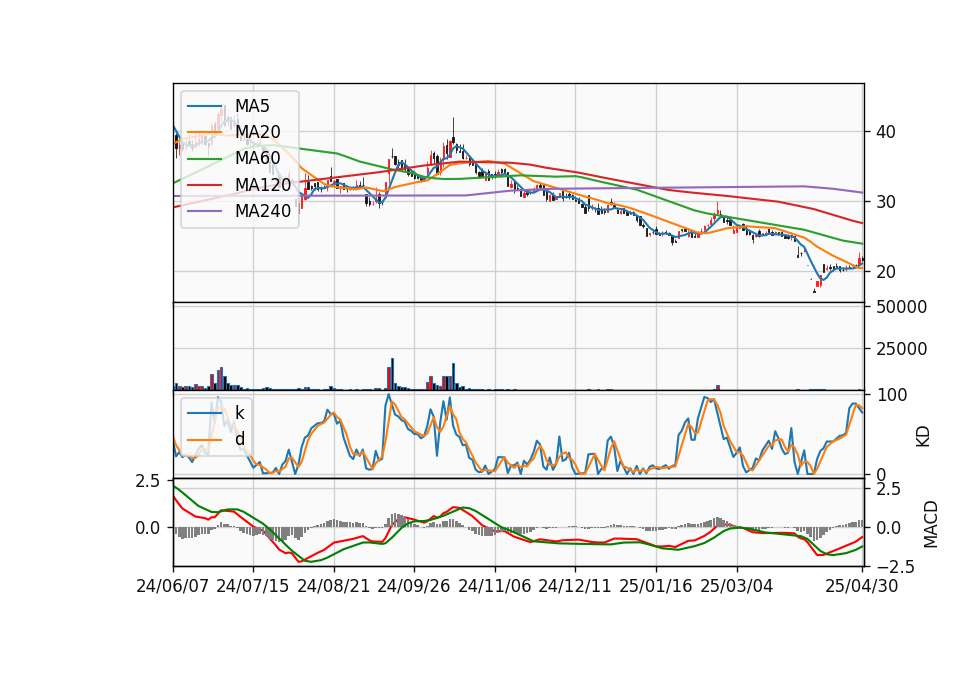The width and height of the screenshot is (960, 690).
Task: Click the 24/11/06 date axis label
Action: [495, 586]
